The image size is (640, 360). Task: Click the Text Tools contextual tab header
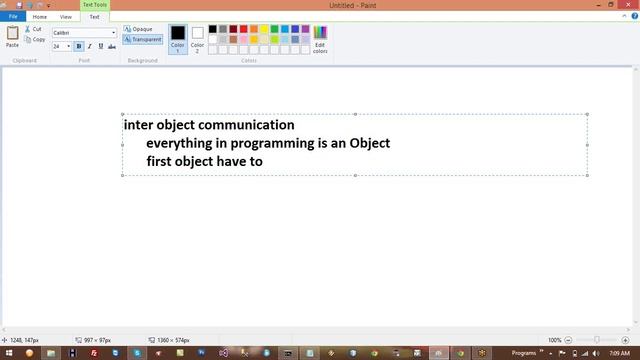[x=95, y=5]
